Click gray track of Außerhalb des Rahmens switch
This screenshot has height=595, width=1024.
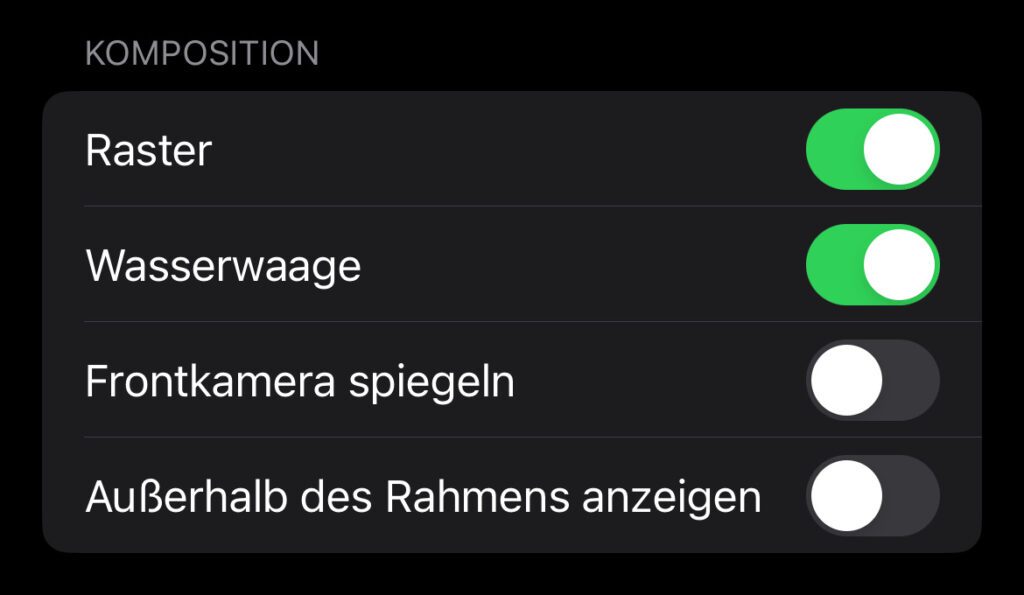click(x=912, y=496)
